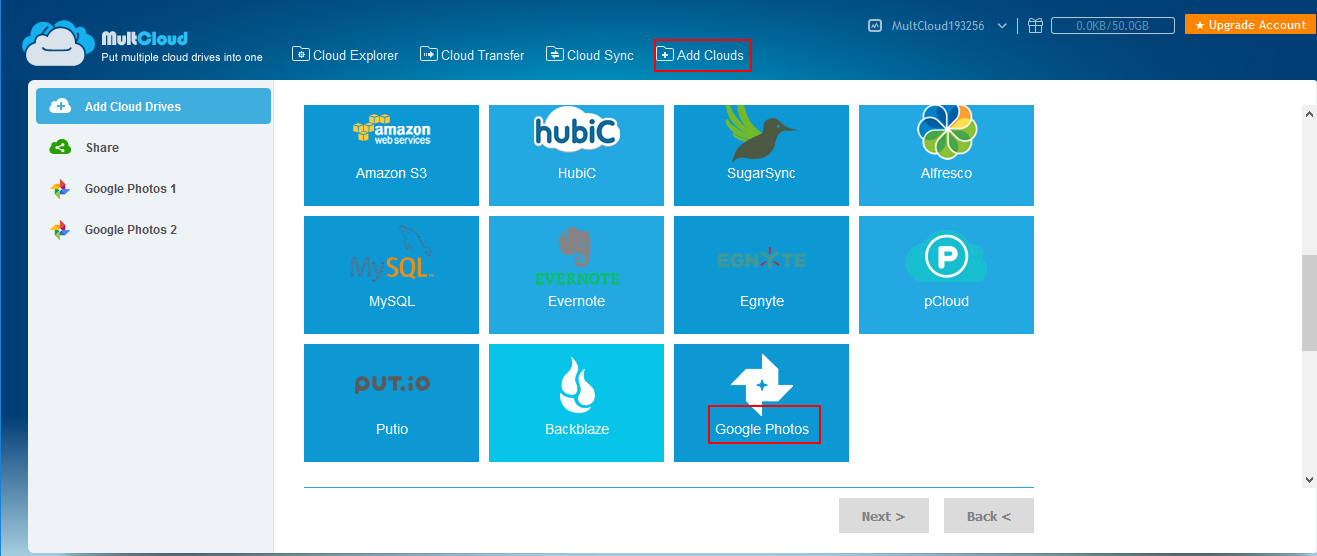Click the MultCloud193256 username
The width and height of the screenshot is (1317, 556).
tap(938, 26)
